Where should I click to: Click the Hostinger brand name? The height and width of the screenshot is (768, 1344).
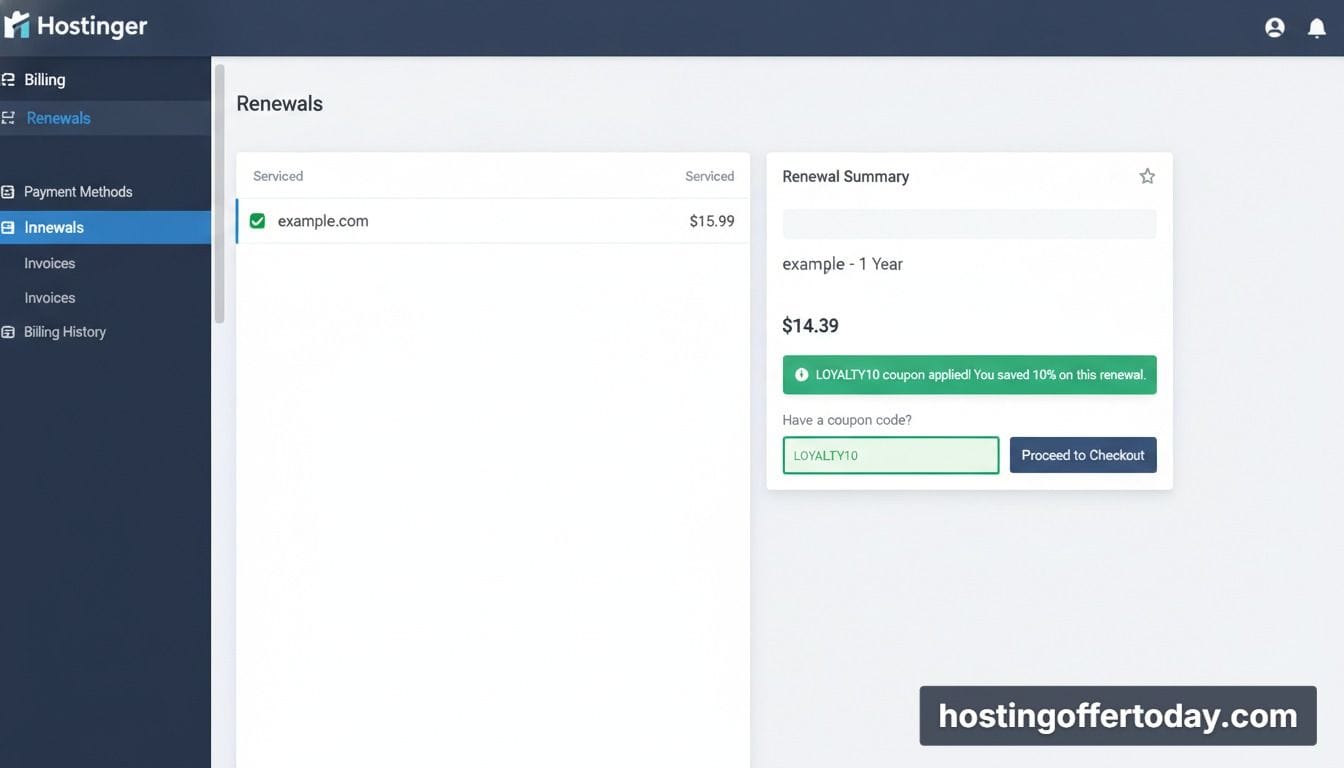pyautogui.click(x=92, y=26)
